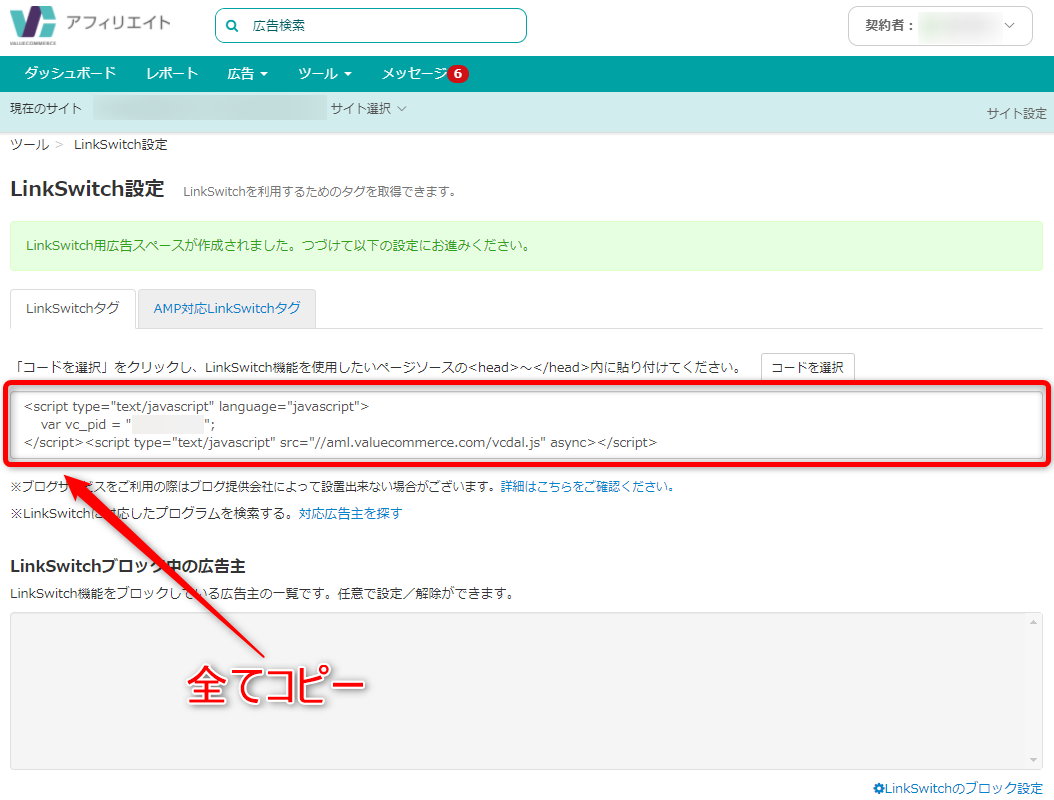This screenshot has height=800, width=1054.
Task: Click the コードを選択 button
Action: [x=807, y=367]
